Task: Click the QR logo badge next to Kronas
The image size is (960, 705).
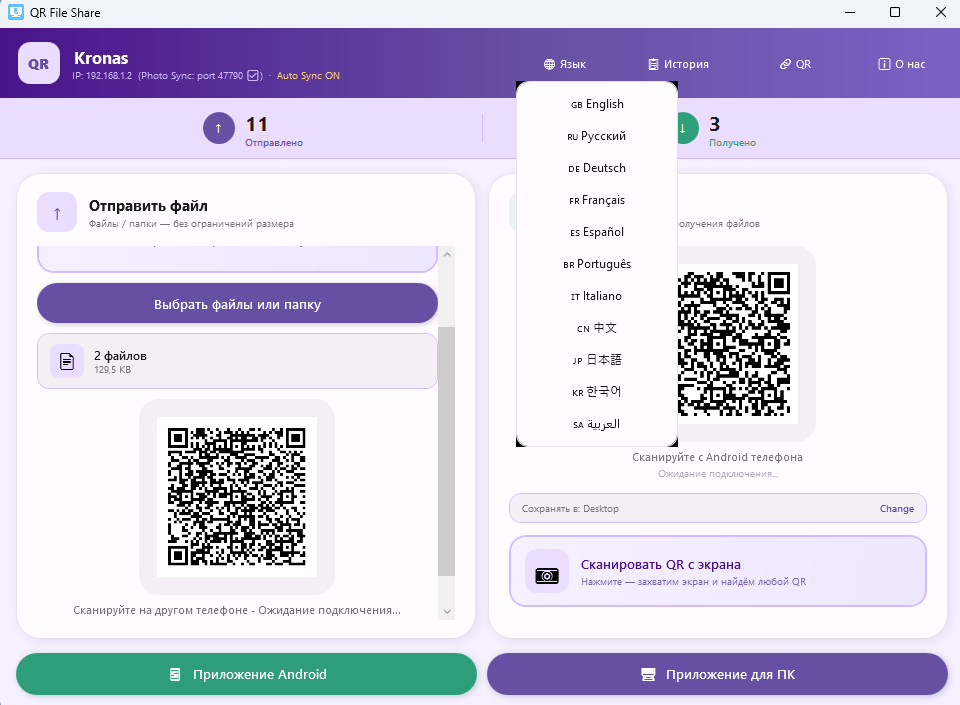Action: tap(39, 63)
